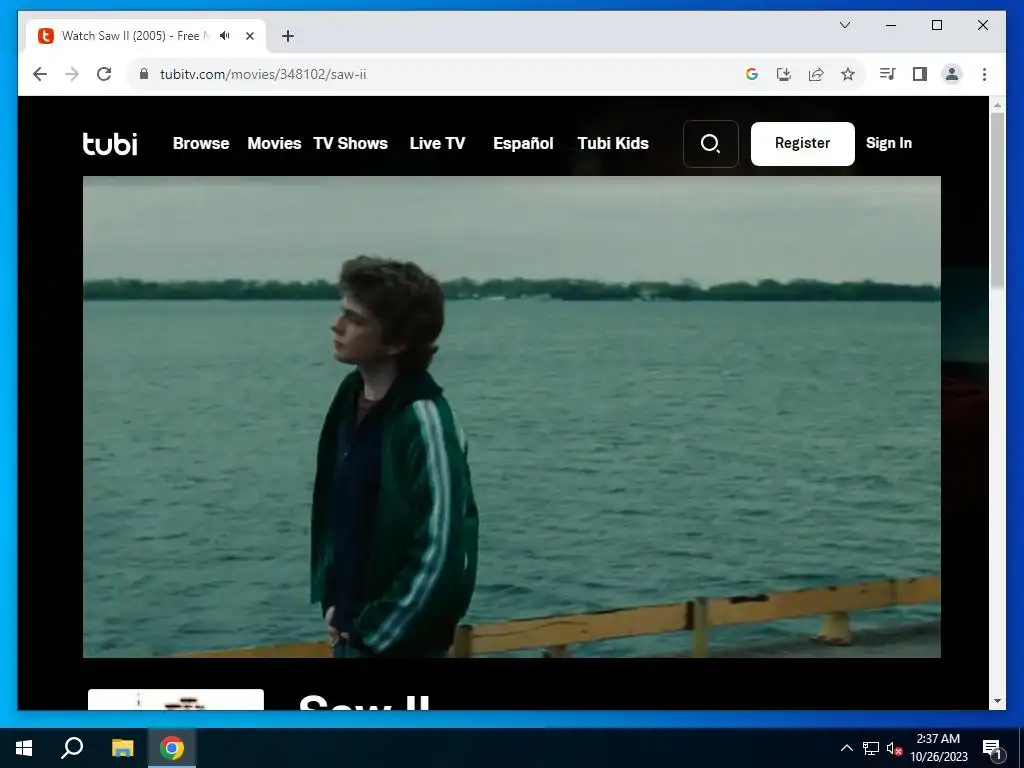Go to TV Shows section
Viewport: 1024px width, 768px height.
point(351,144)
